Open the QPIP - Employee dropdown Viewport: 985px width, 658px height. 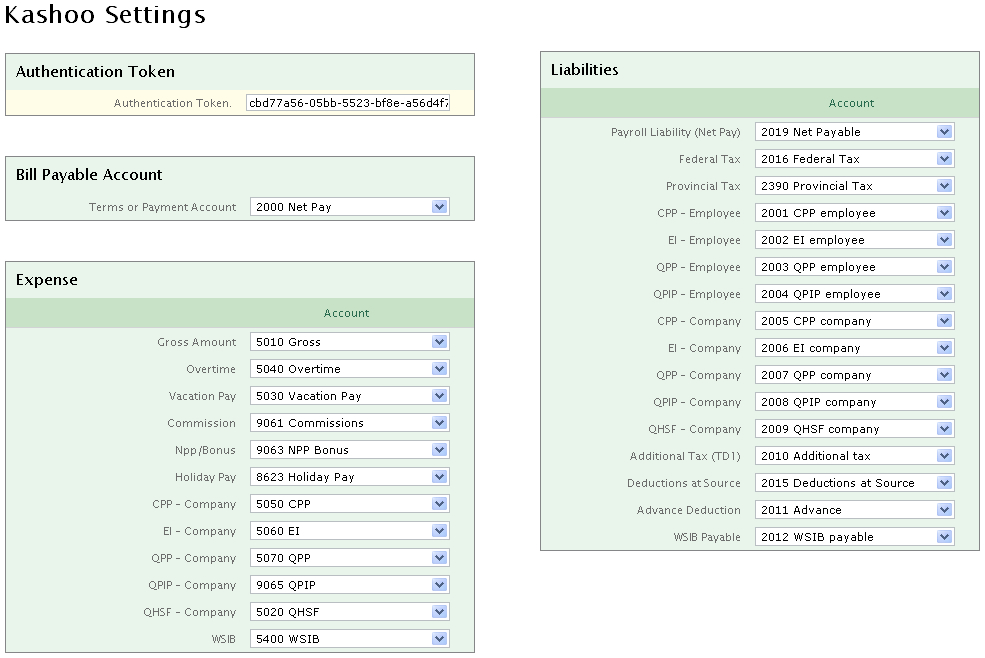coord(854,294)
